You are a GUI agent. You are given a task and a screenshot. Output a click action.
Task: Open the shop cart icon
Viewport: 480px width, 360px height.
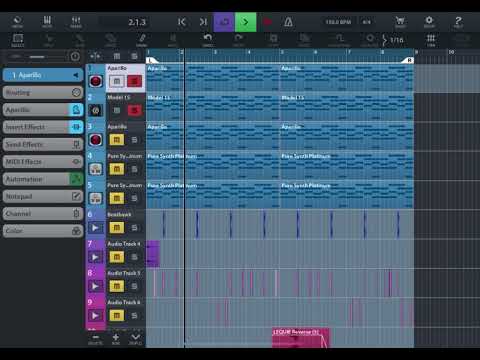400,22
